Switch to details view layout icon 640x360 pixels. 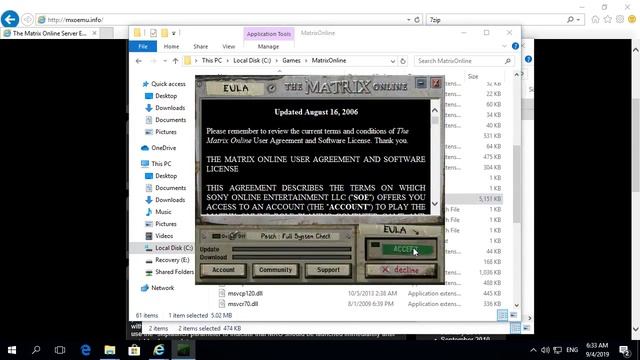point(502,315)
